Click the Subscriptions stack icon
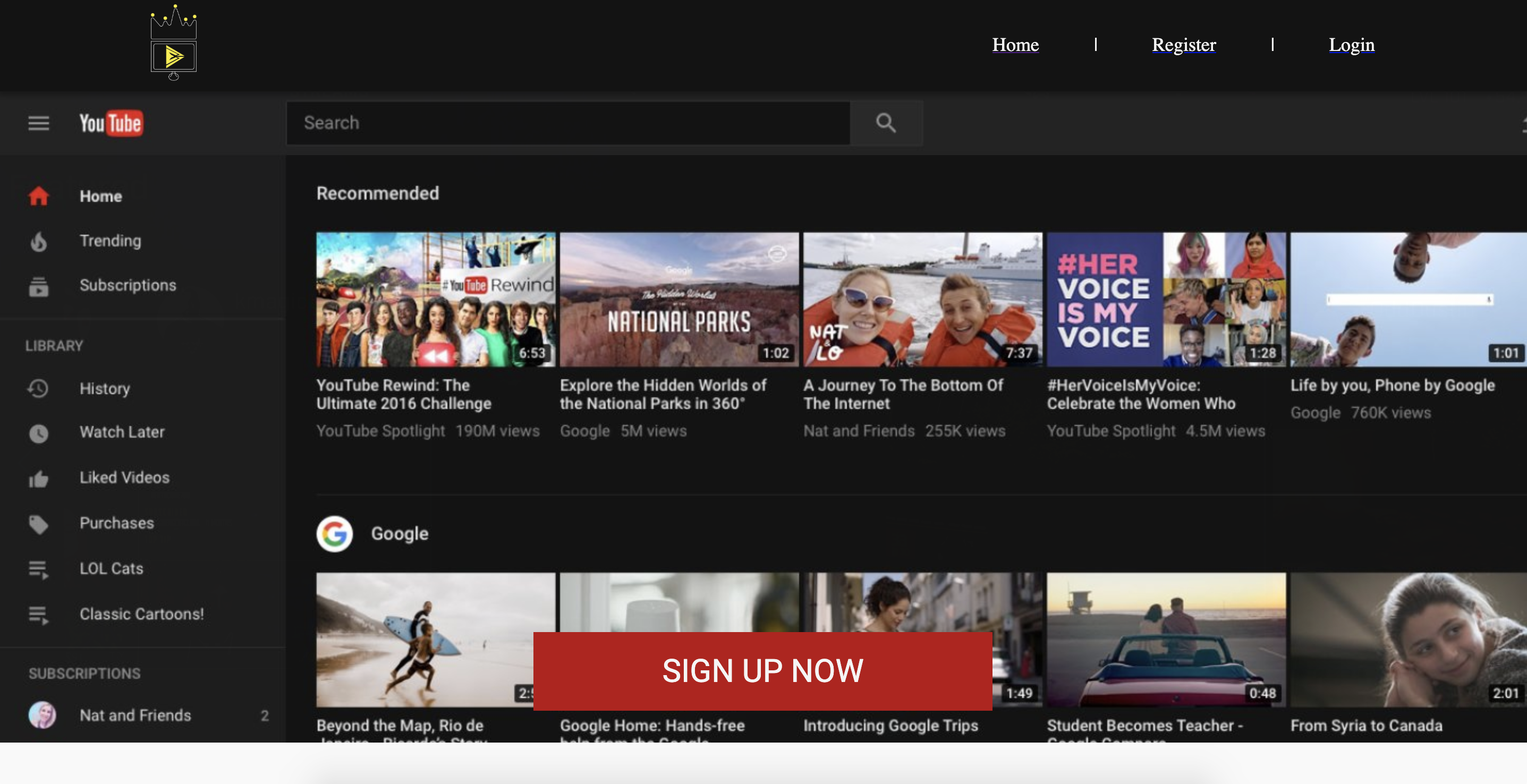1527x784 pixels. coord(39,286)
